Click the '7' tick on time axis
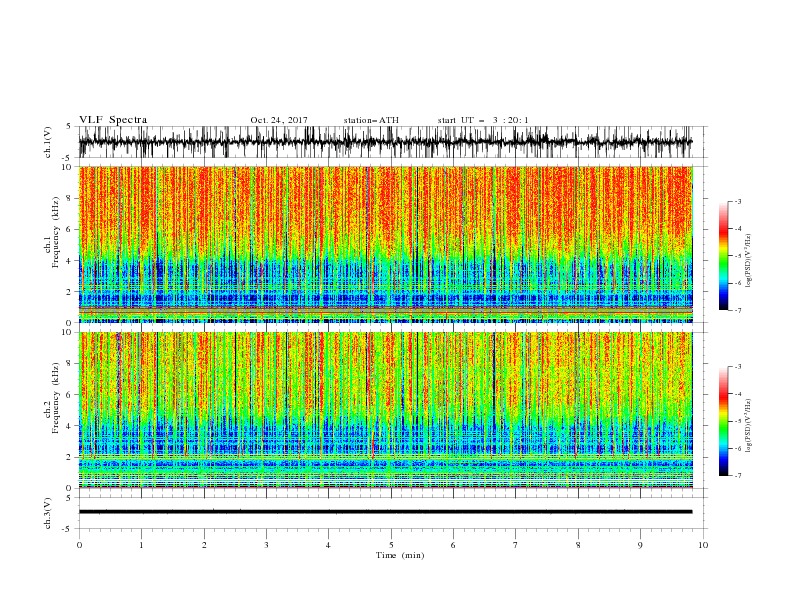The width and height of the screenshot is (792, 612). coord(516,545)
